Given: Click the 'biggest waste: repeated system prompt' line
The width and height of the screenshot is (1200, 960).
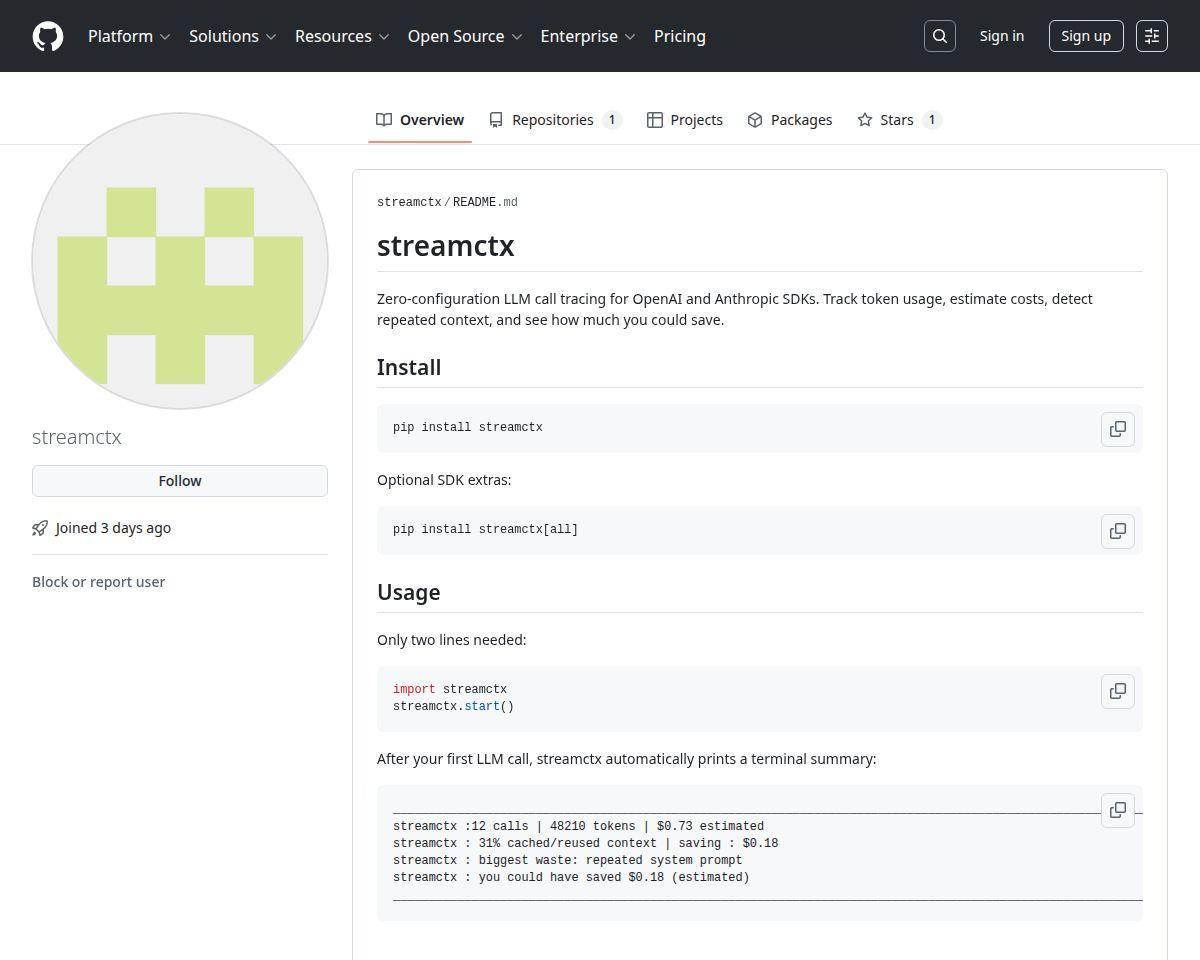Looking at the screenshot, I should coord(568,860).
